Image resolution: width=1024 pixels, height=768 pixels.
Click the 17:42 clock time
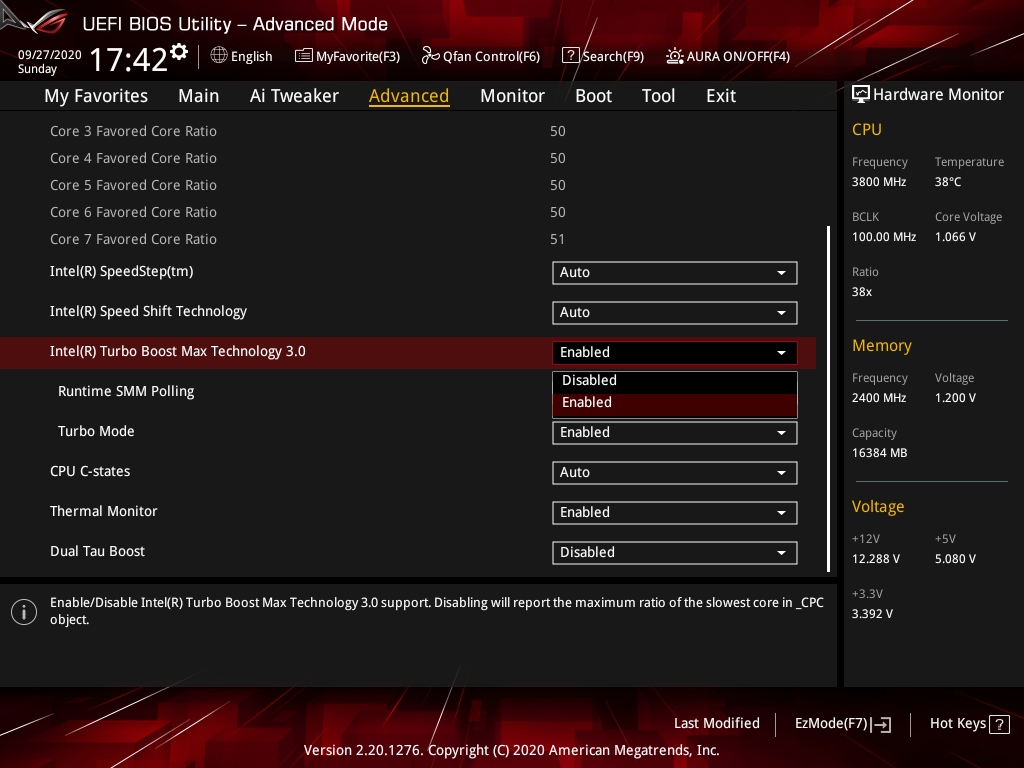point(129,59)
